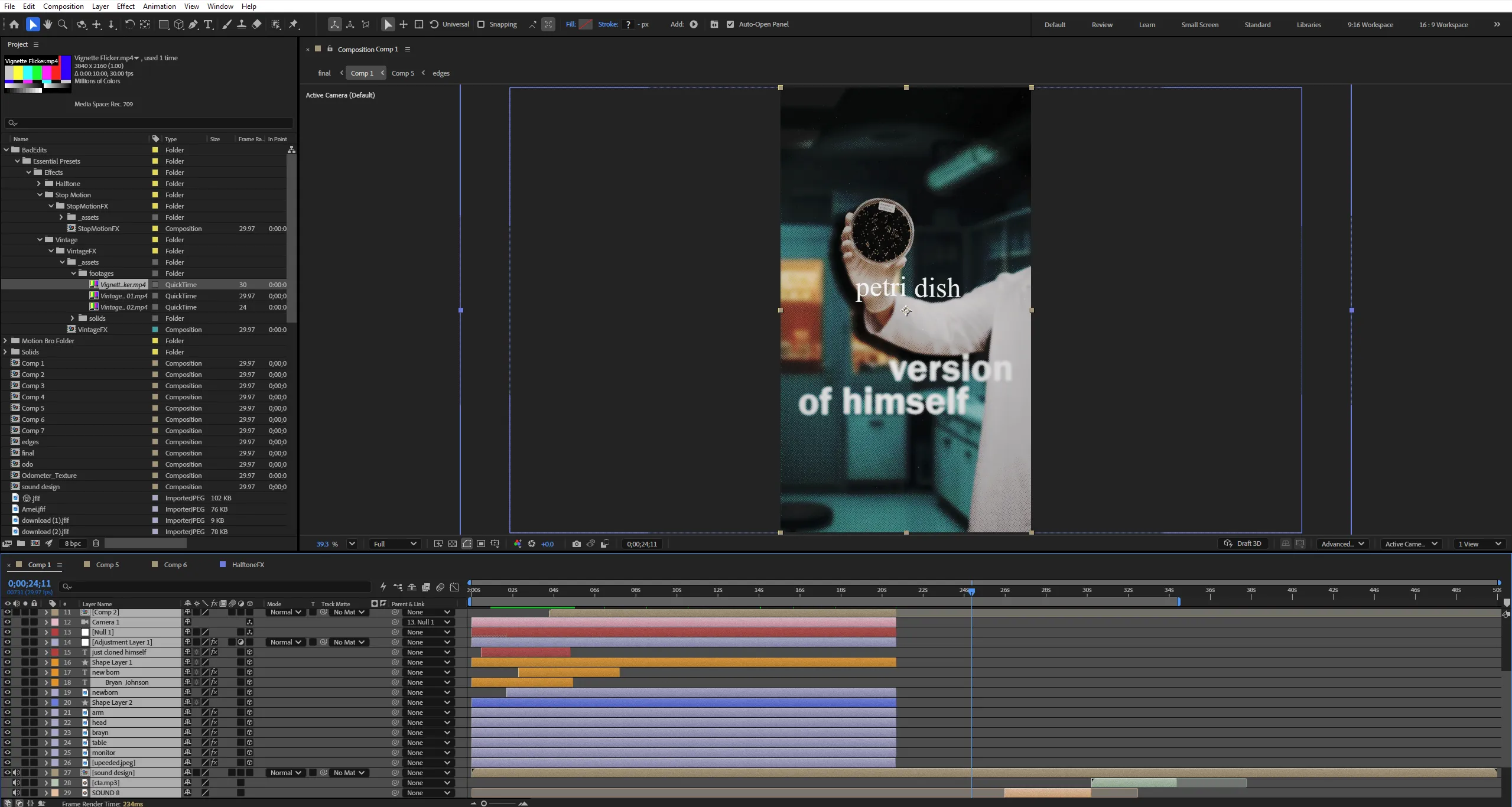
Task: Switch to the 9:16 Workspace
Action: click(1370, 25)
